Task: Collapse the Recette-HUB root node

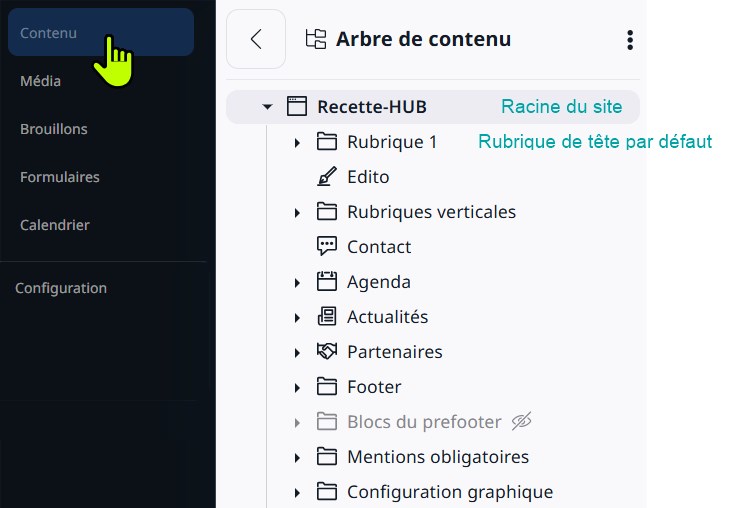Action: pyautogui.click(x=267, y=107)
